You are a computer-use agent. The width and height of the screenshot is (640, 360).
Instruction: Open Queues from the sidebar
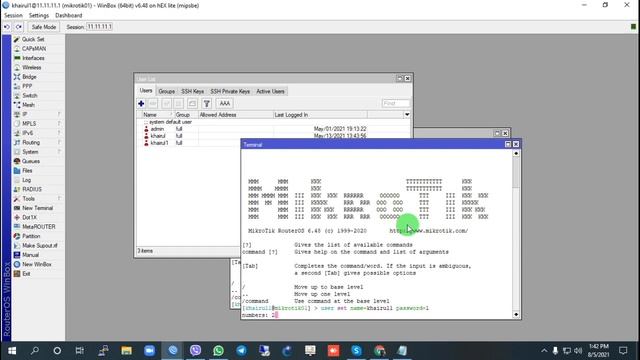click(31, 161)
